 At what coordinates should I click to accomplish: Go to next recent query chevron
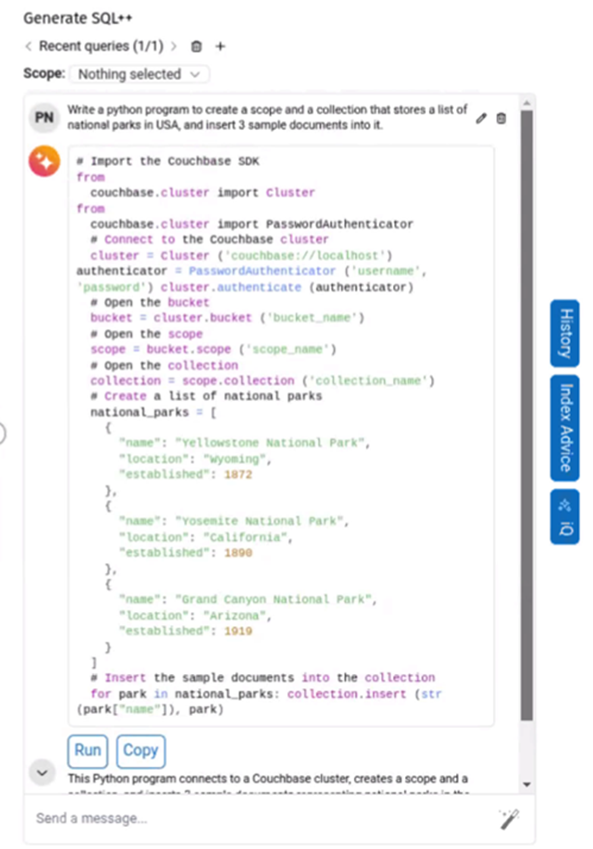click(174, 47)
